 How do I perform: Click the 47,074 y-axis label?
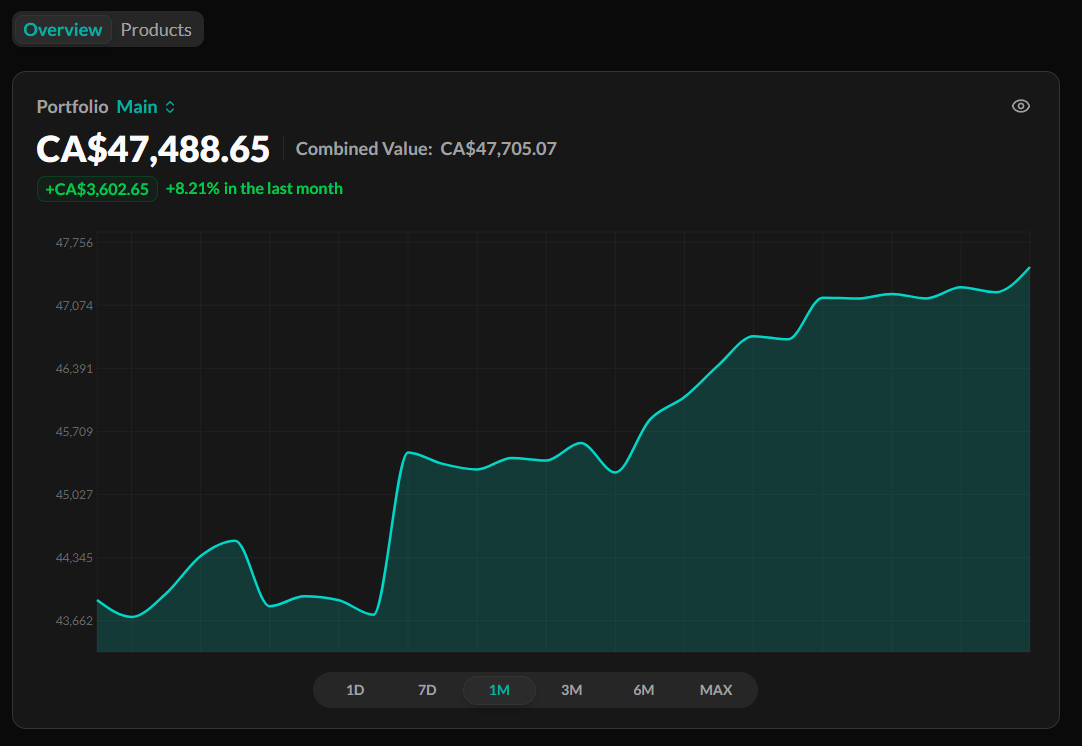click(74, 306)
